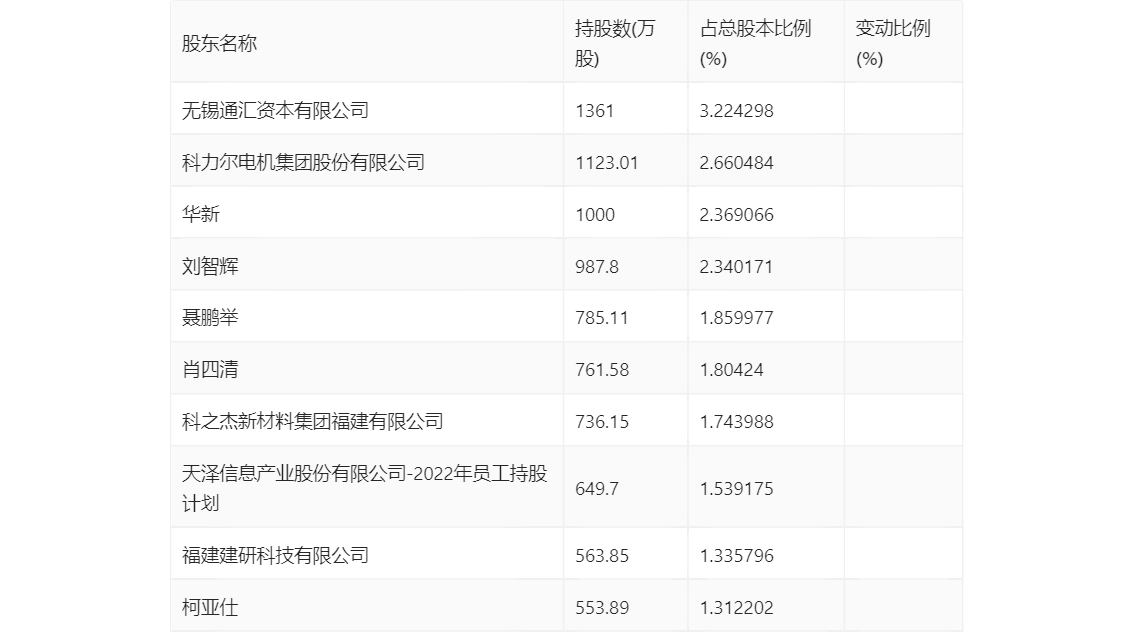The image size is (1134, 632).
Task: Select the 1361 shares value
Action: tap(594, 111)
